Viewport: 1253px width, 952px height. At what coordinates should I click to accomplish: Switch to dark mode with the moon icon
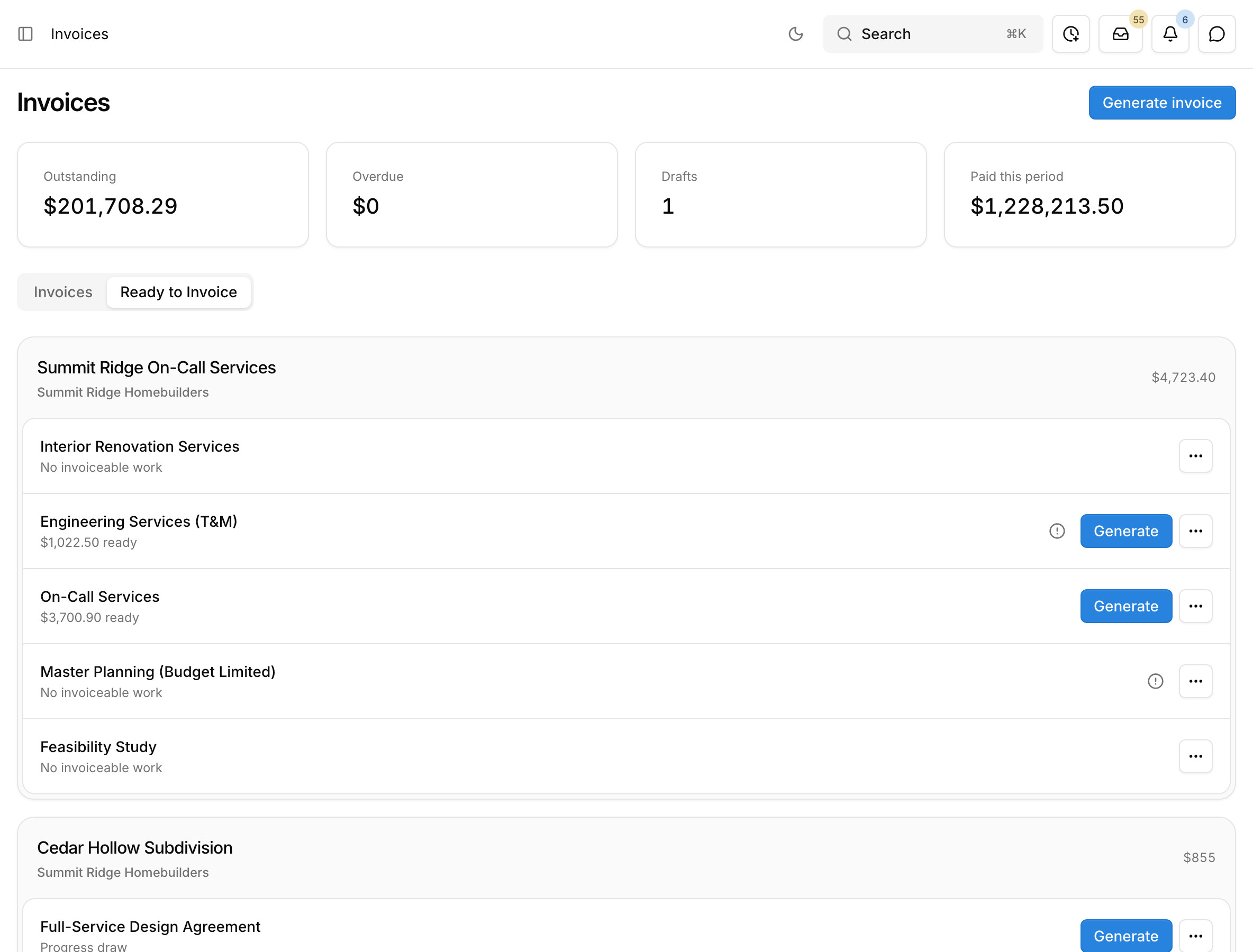[x=795, y=34]
